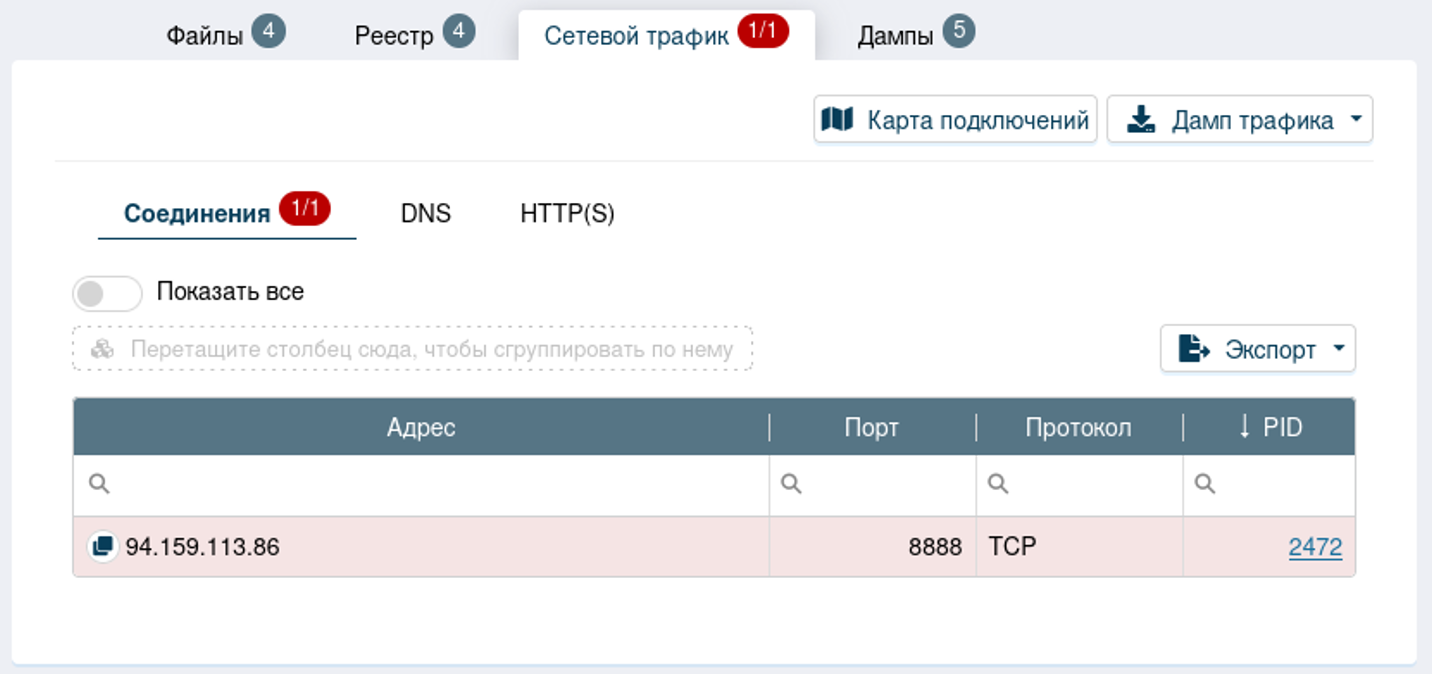Expand the Экспорт dropdown arrow
Screen dimensions: 1432x674
coord(1339,349)
